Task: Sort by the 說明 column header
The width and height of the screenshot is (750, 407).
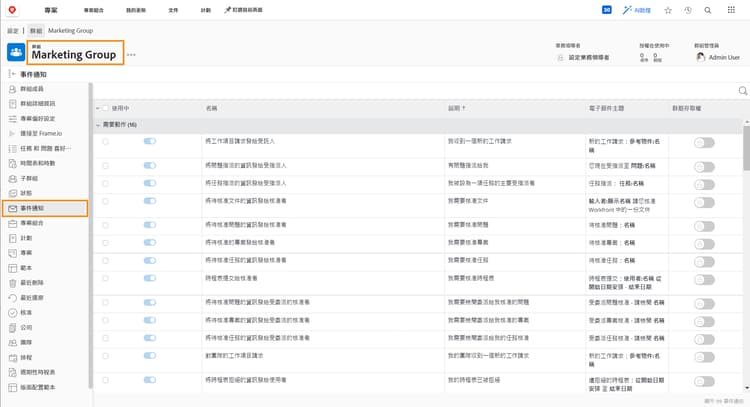Action: (x=457, y=109)
